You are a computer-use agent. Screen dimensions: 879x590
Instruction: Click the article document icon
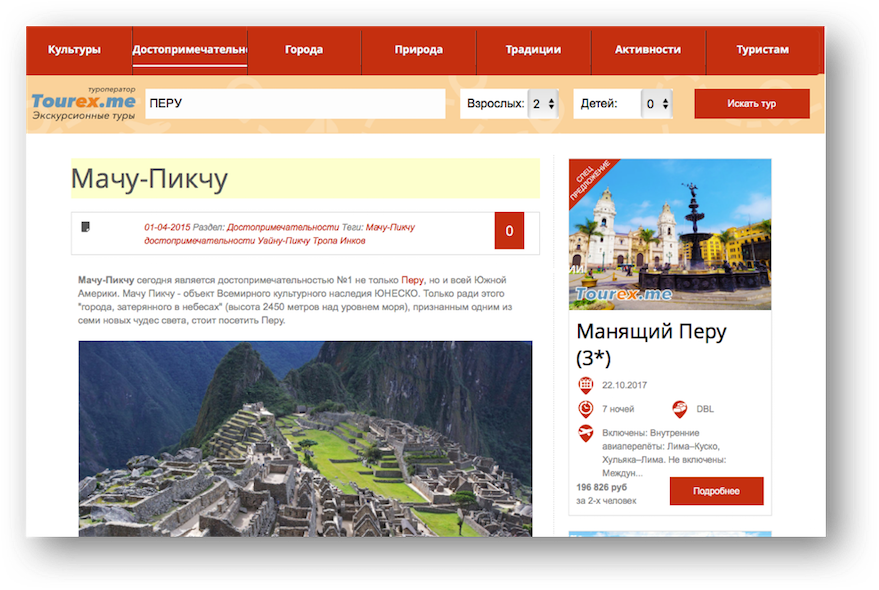[86, 227]
